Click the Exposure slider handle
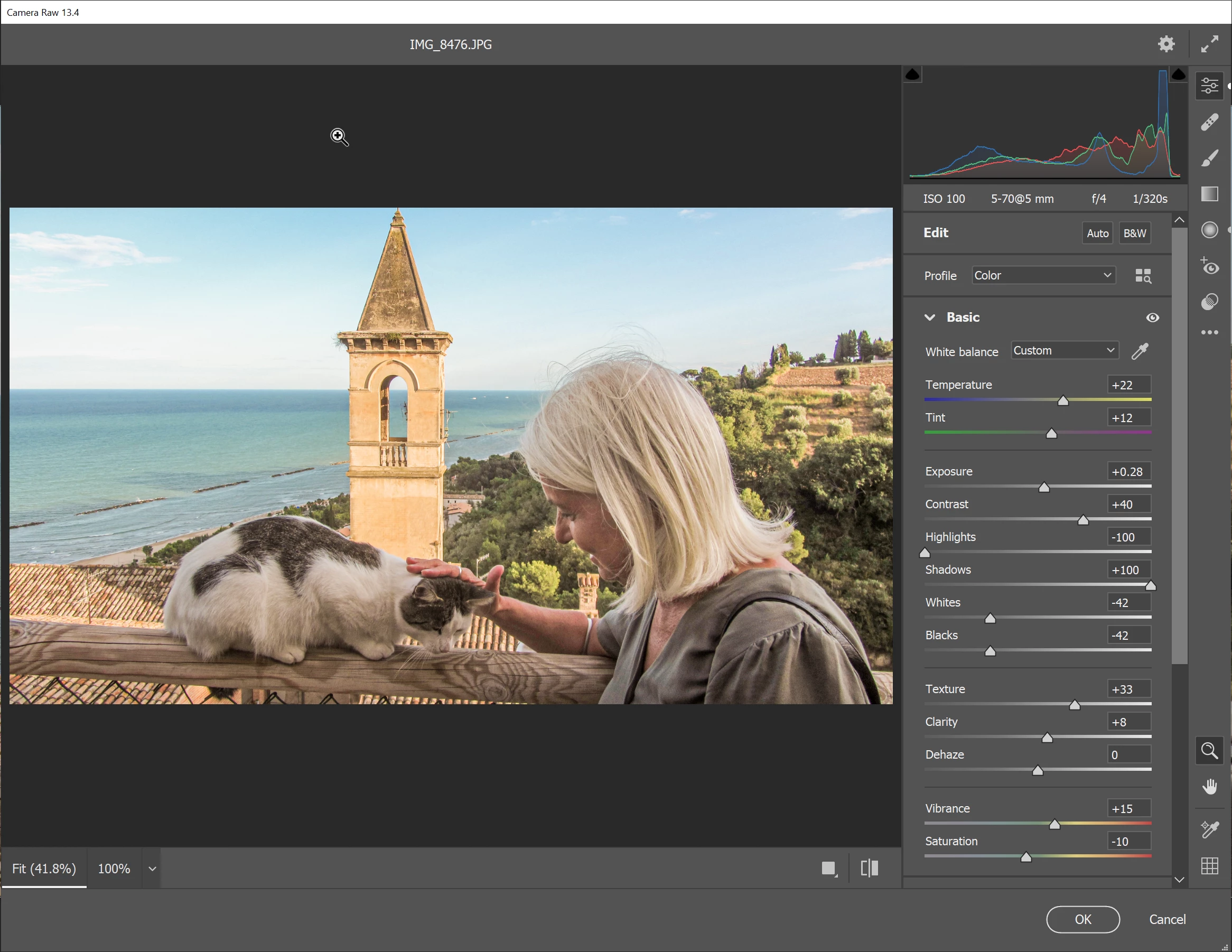 1043,487
